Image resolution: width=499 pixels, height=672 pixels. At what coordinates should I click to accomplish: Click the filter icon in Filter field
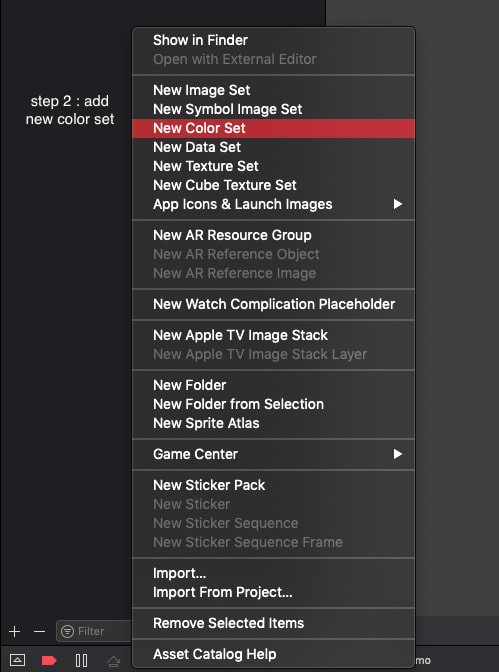pyautogui.click(x=67, y=631)
